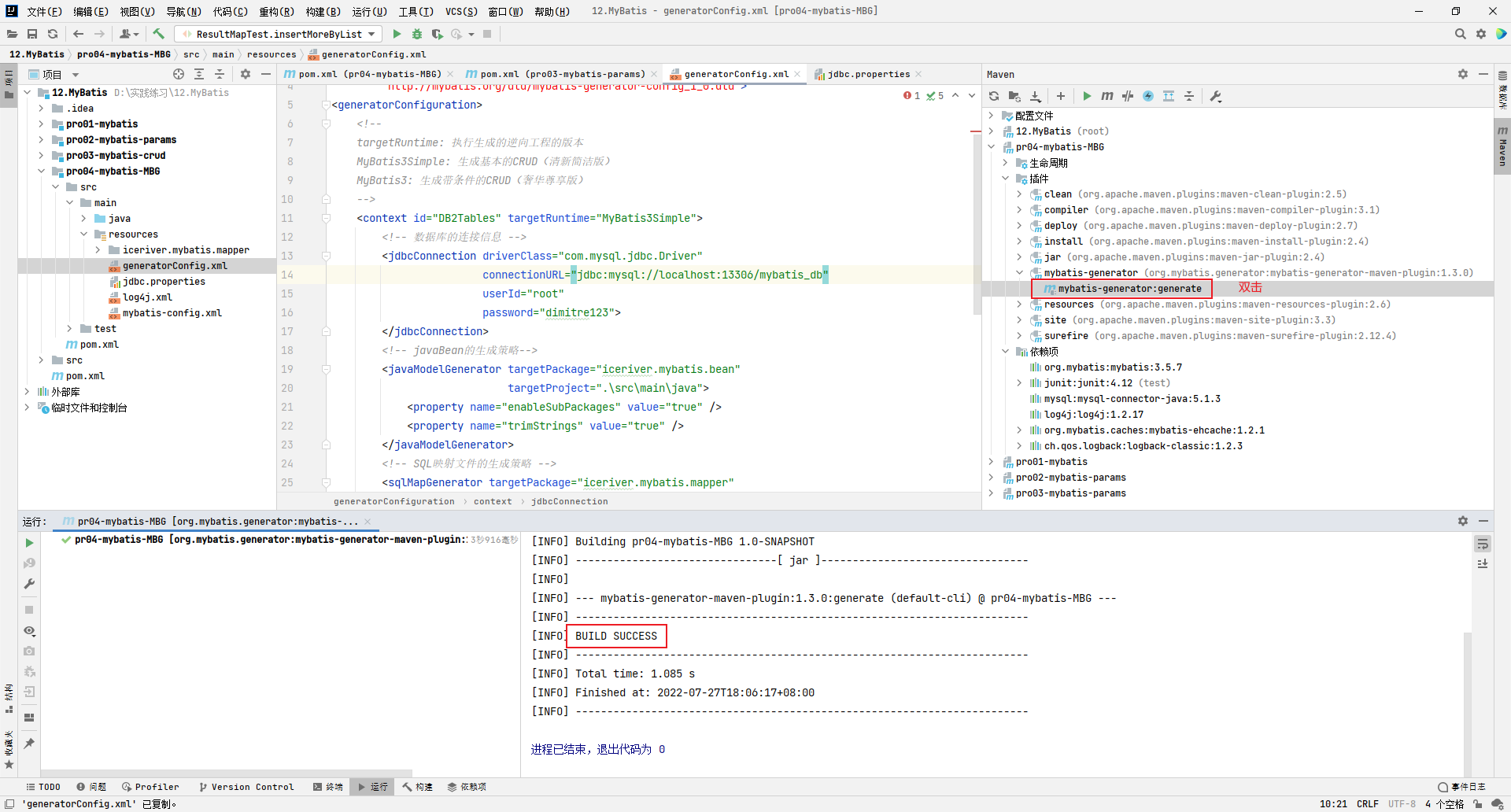
Task: Select generatorConfig.xml in Project tree
Action: coord(175,266)
